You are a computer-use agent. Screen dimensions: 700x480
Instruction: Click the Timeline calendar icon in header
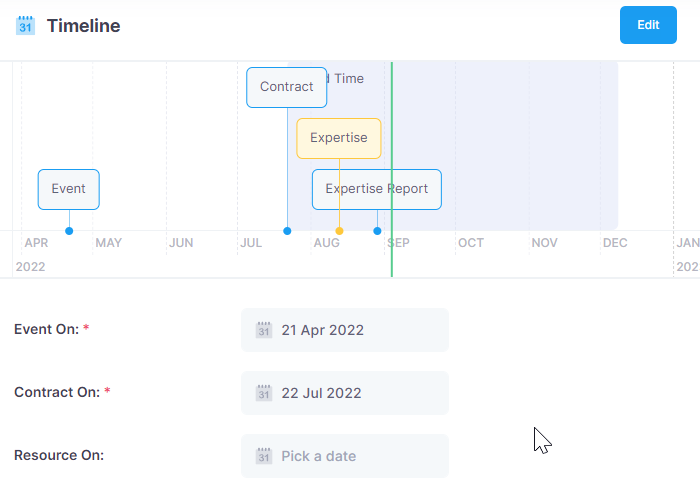tap(25, 25)
